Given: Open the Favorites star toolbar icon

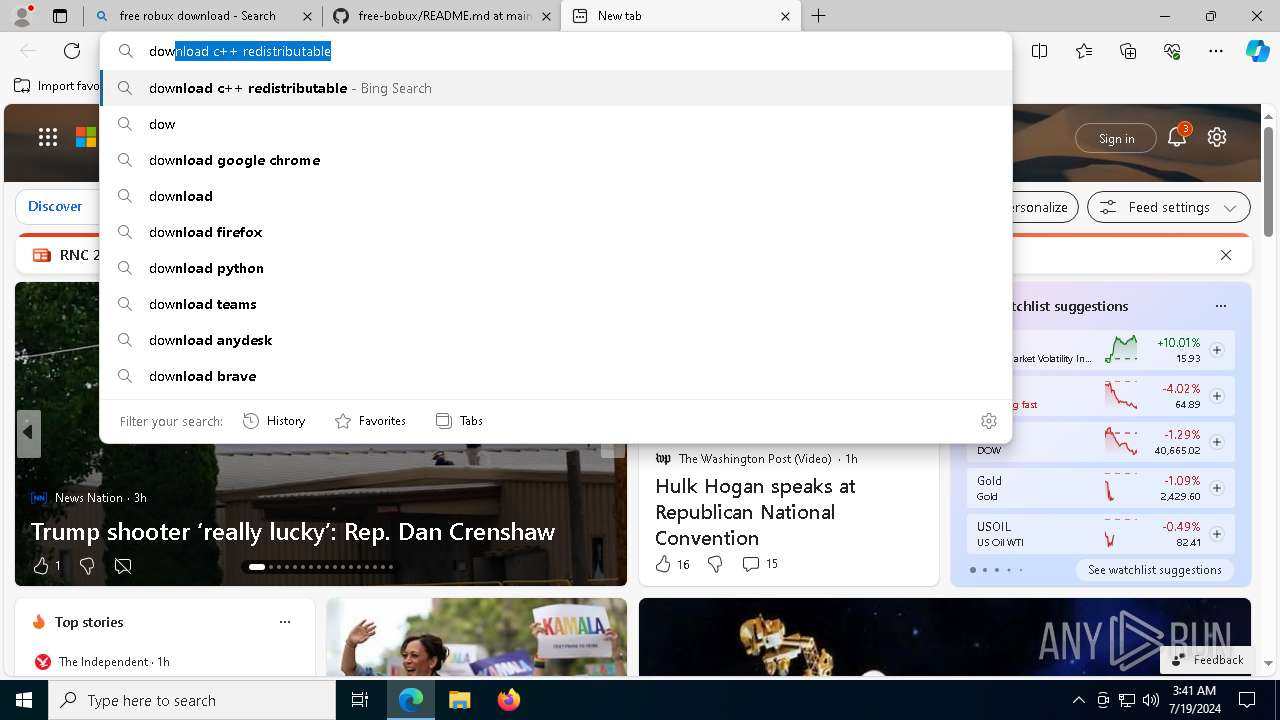Looking at the screenshot, I should (x=1084, y=51).
